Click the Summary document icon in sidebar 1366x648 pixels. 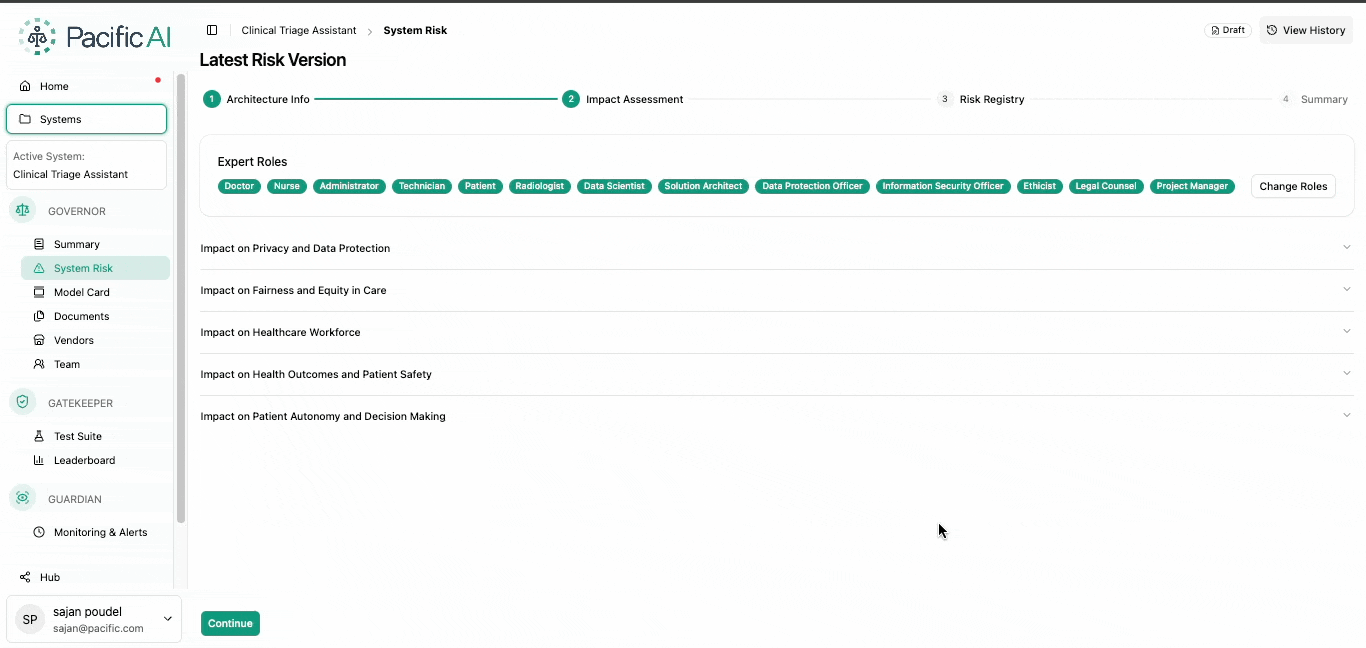coord(39,244)
